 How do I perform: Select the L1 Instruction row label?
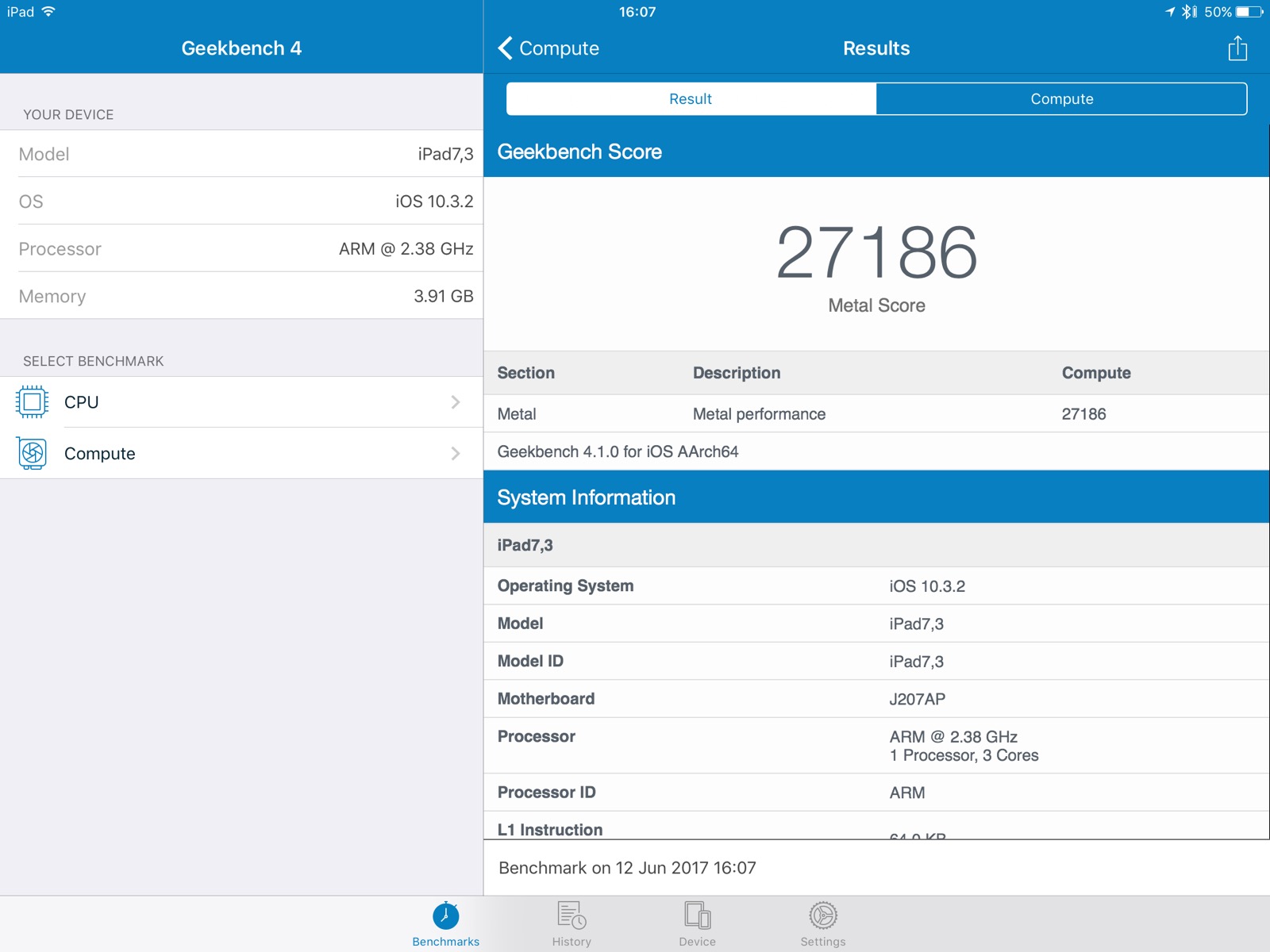(x=550, y=830)
